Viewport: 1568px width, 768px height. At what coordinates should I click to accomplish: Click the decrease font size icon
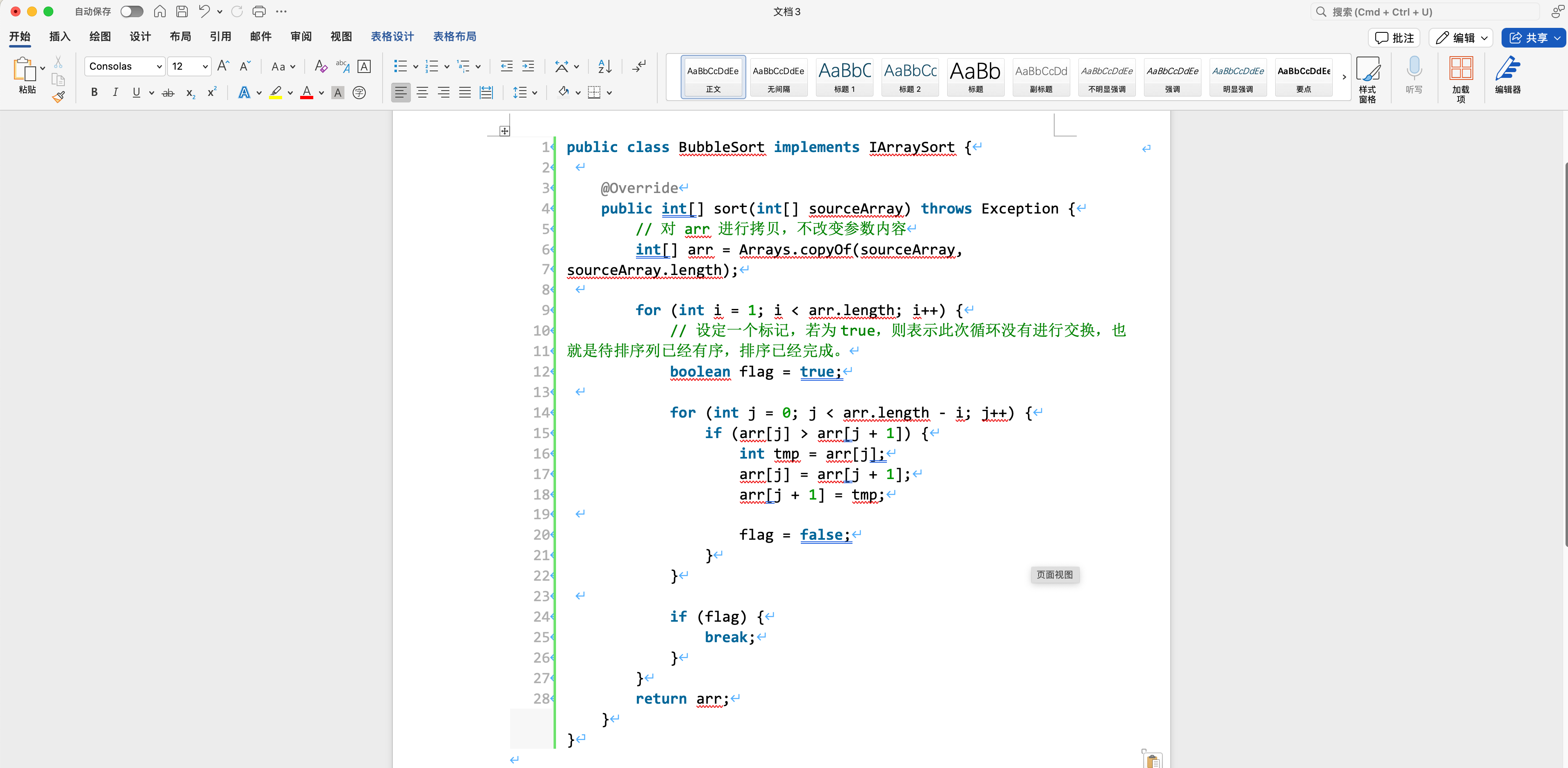point(245,66)
